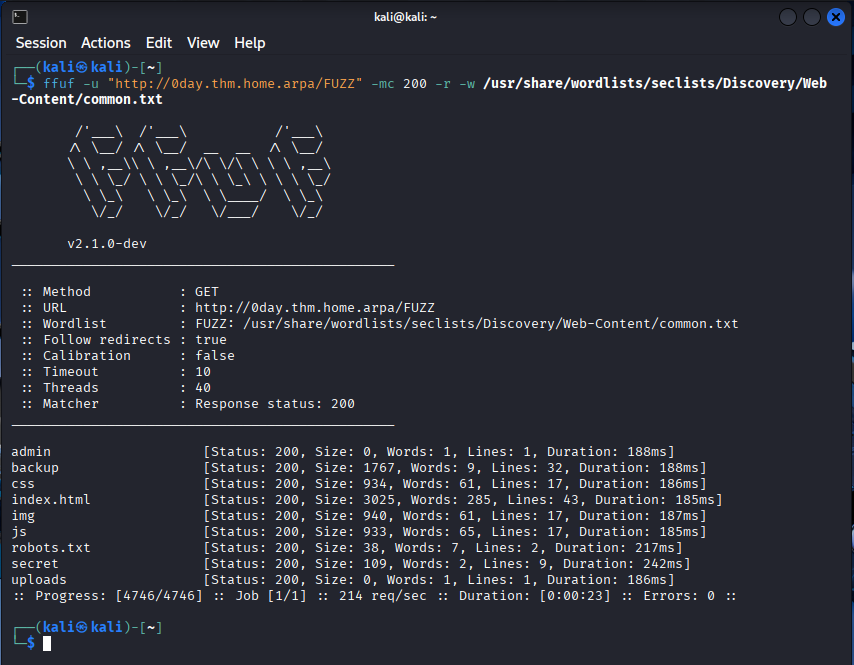Open the Session menu

point(41,43)
